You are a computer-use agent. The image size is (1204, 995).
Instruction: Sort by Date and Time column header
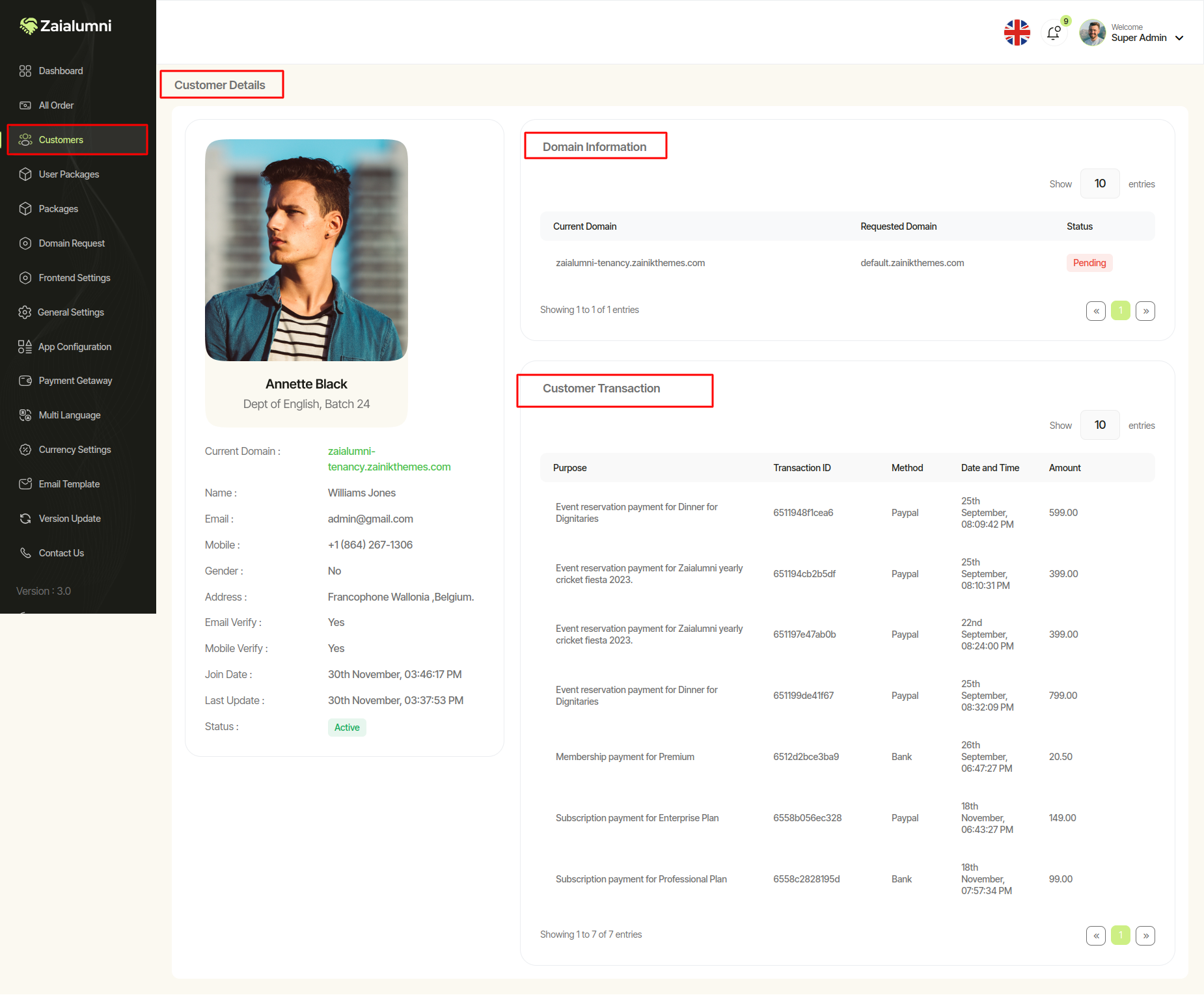point(990,468)
